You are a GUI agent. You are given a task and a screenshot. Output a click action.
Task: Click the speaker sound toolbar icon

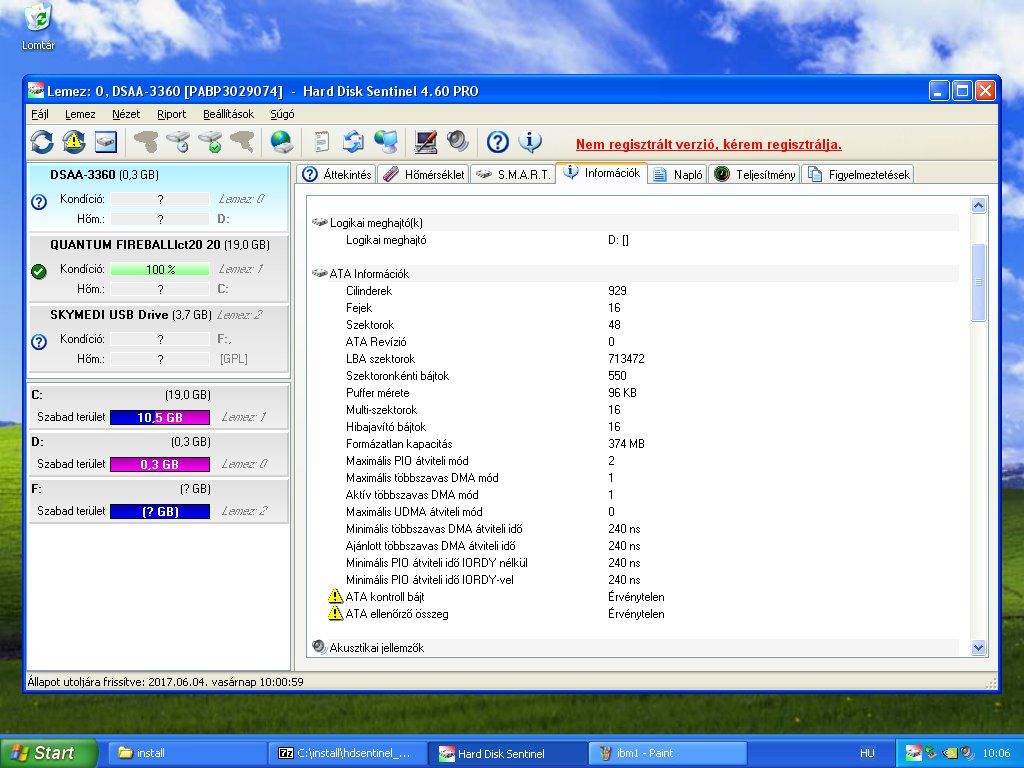pos(458,142)
